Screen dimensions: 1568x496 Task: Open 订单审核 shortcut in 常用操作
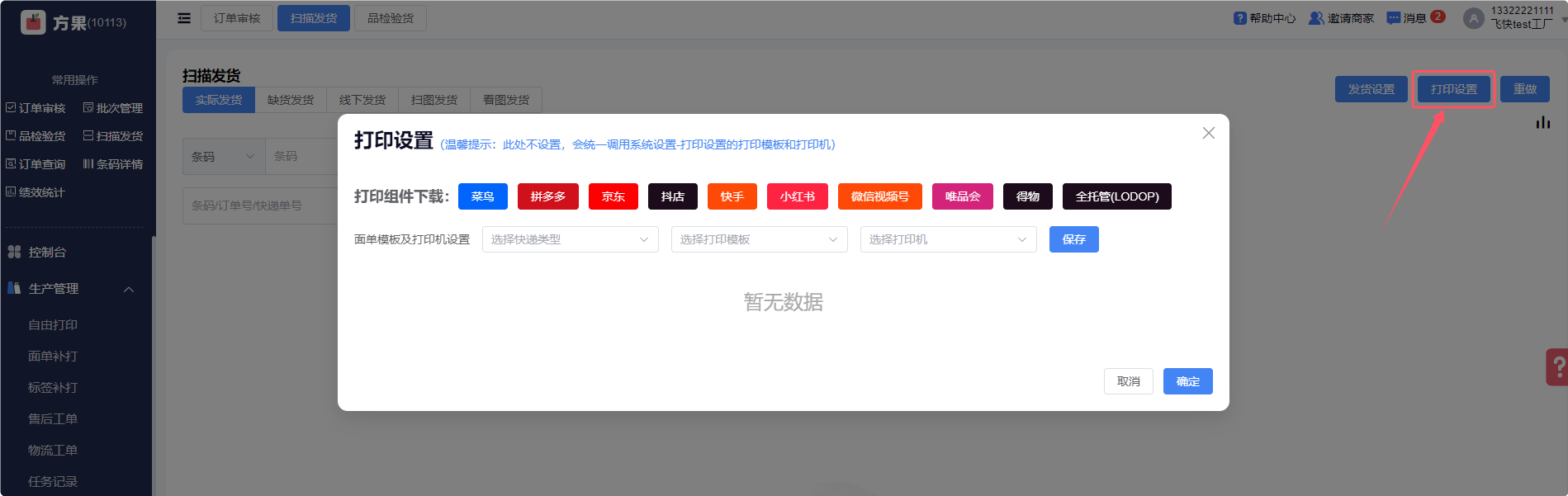[36, 108]
